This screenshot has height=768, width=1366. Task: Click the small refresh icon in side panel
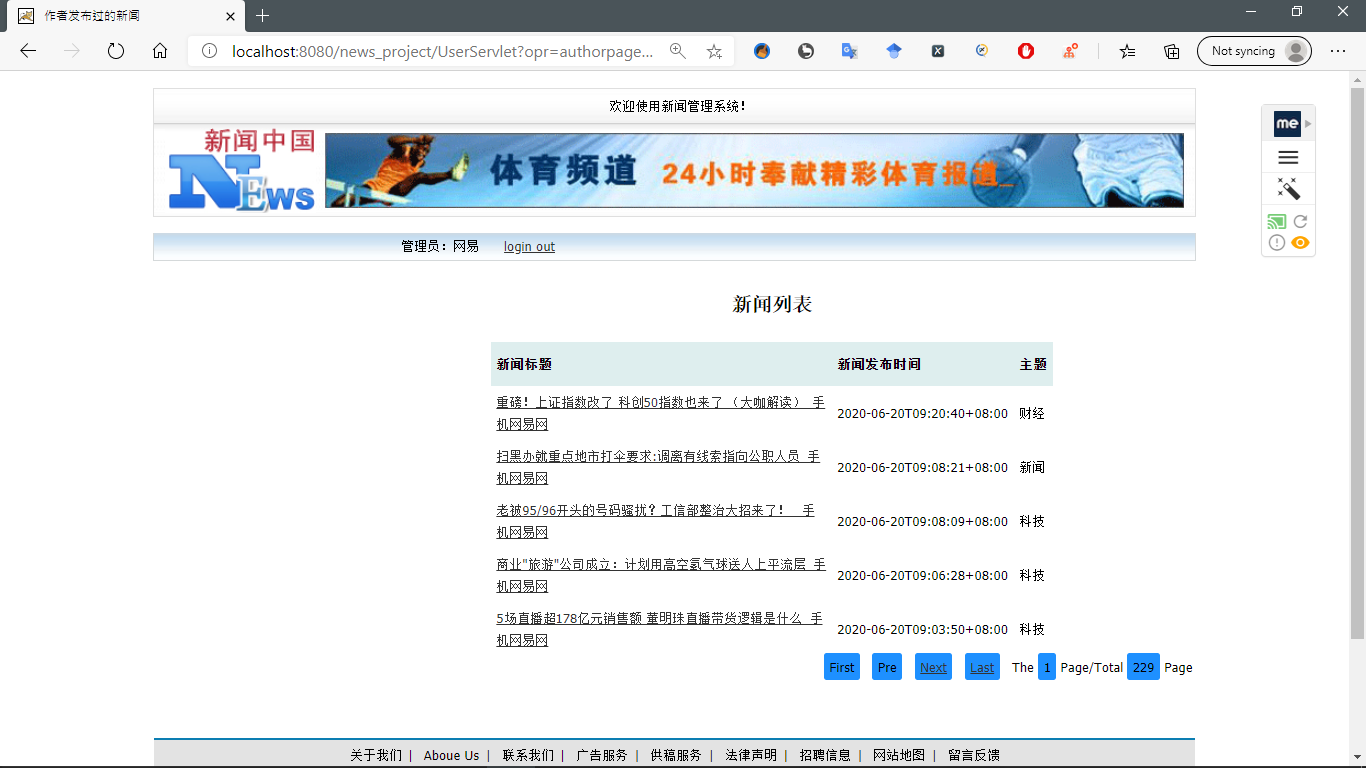tap(1300, 222)
